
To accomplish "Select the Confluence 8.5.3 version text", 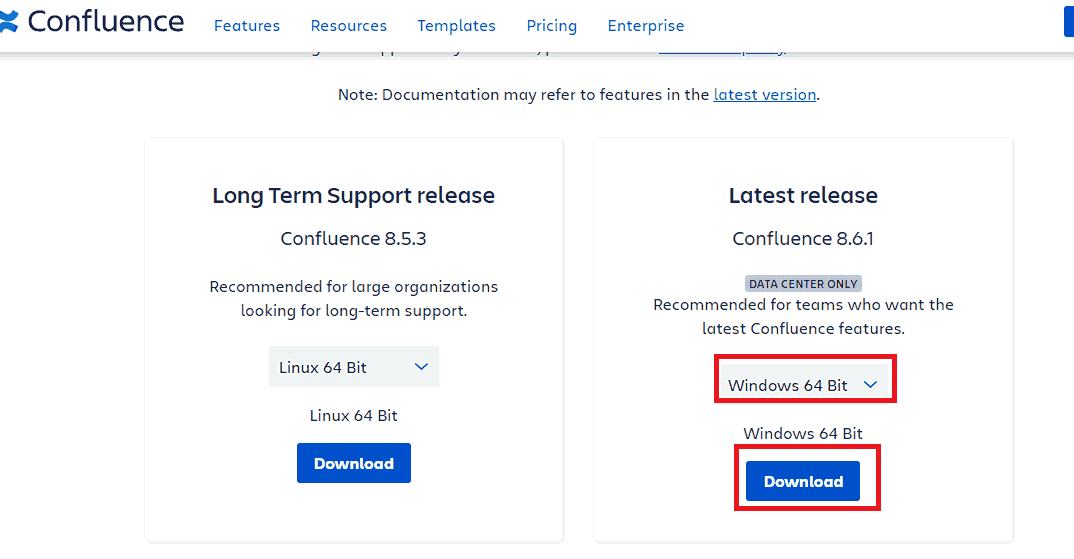I will [x=354, y=239].
